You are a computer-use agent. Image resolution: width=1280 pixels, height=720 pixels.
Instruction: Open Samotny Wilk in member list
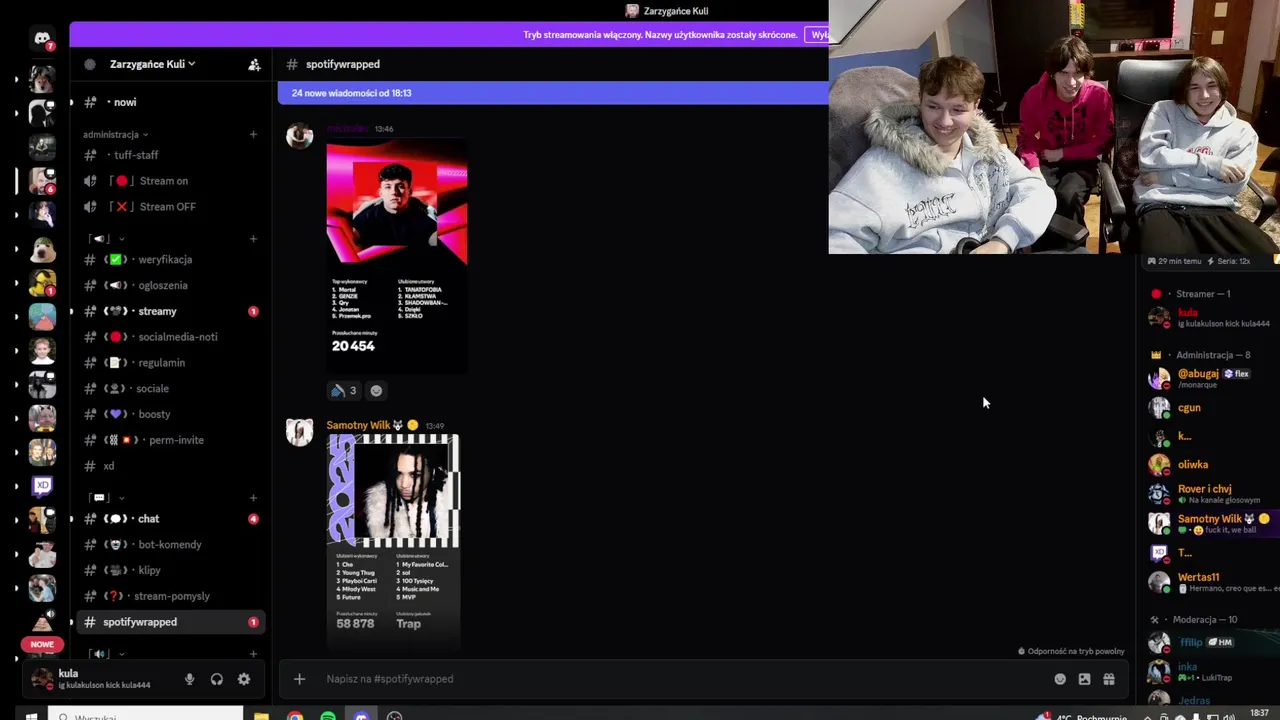click(1208, 523)
